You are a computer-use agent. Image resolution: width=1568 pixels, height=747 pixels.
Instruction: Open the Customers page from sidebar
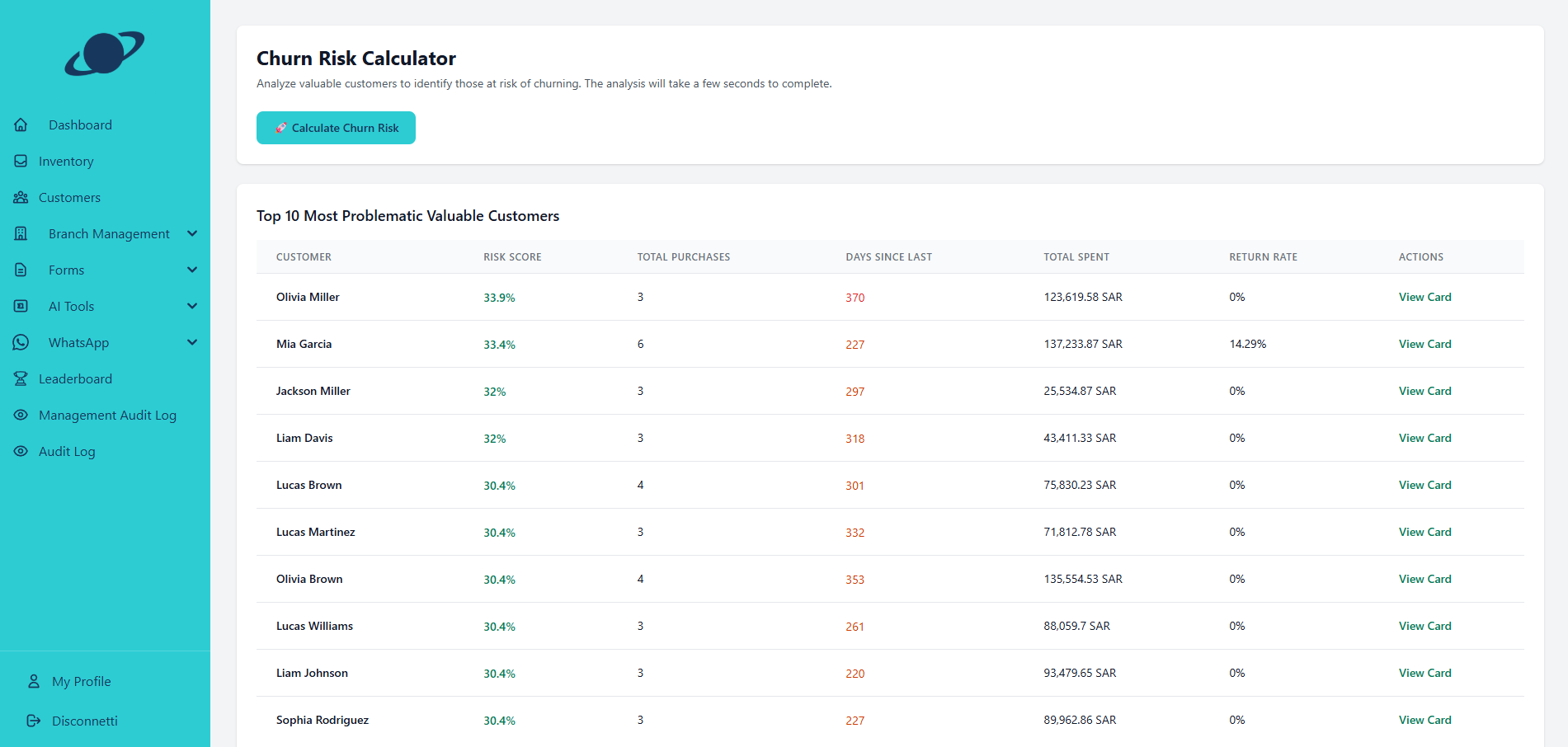[x=69, y=197]
